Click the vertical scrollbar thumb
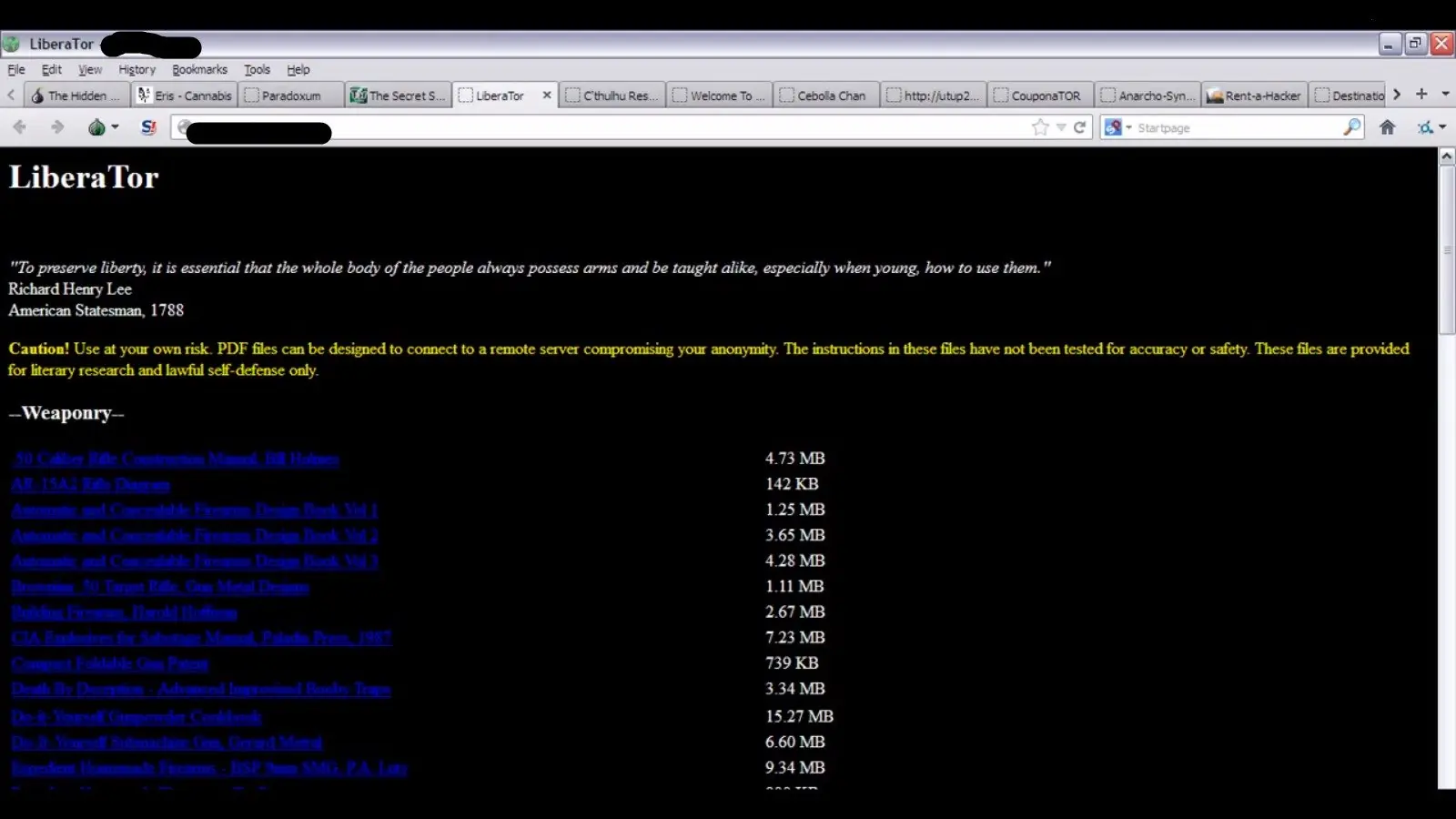 pyautogui.click(x=1446, y=249)
